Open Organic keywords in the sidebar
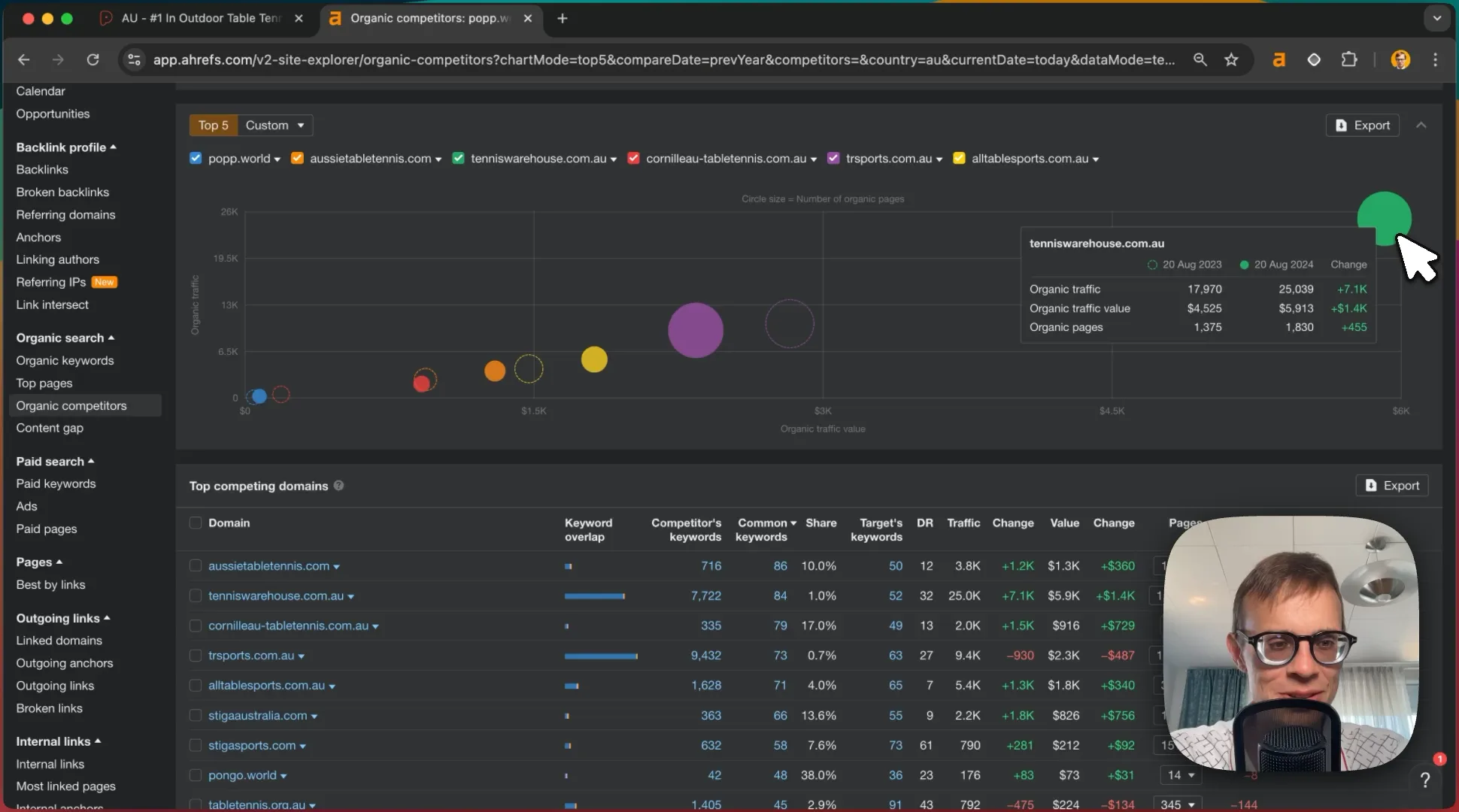 [x=65, y=360]
